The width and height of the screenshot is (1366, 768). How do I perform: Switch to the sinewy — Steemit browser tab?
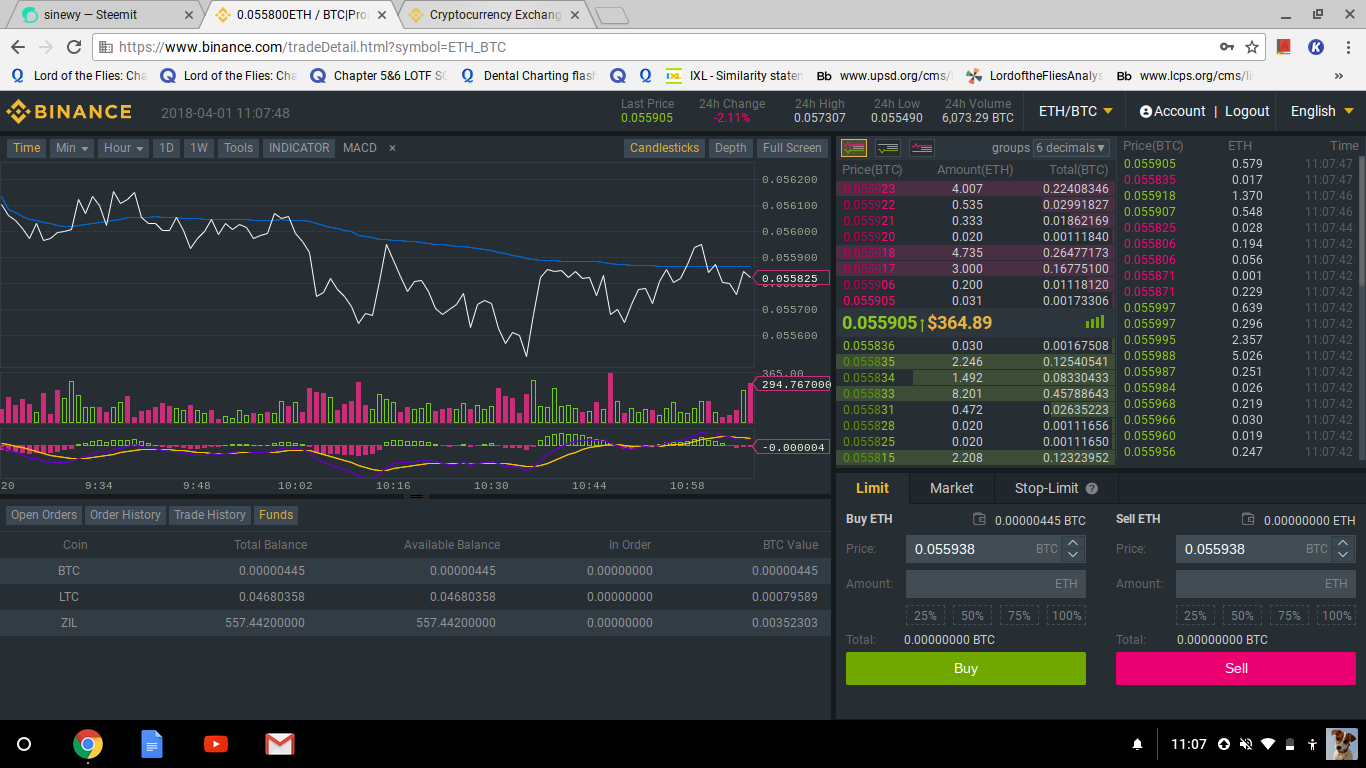104,15
